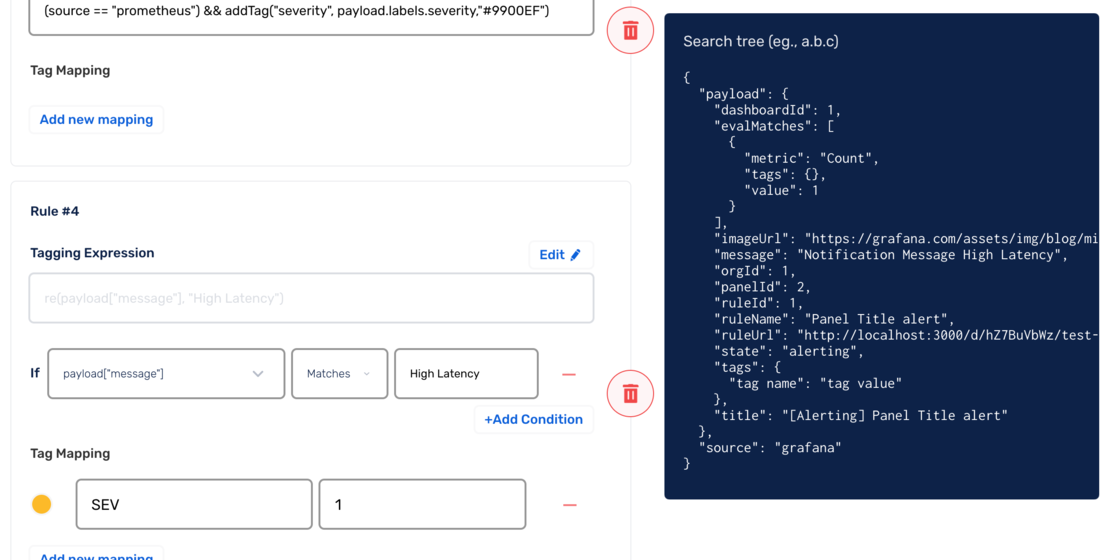Open the Matches operator dropdown

[x=339, y=374]
